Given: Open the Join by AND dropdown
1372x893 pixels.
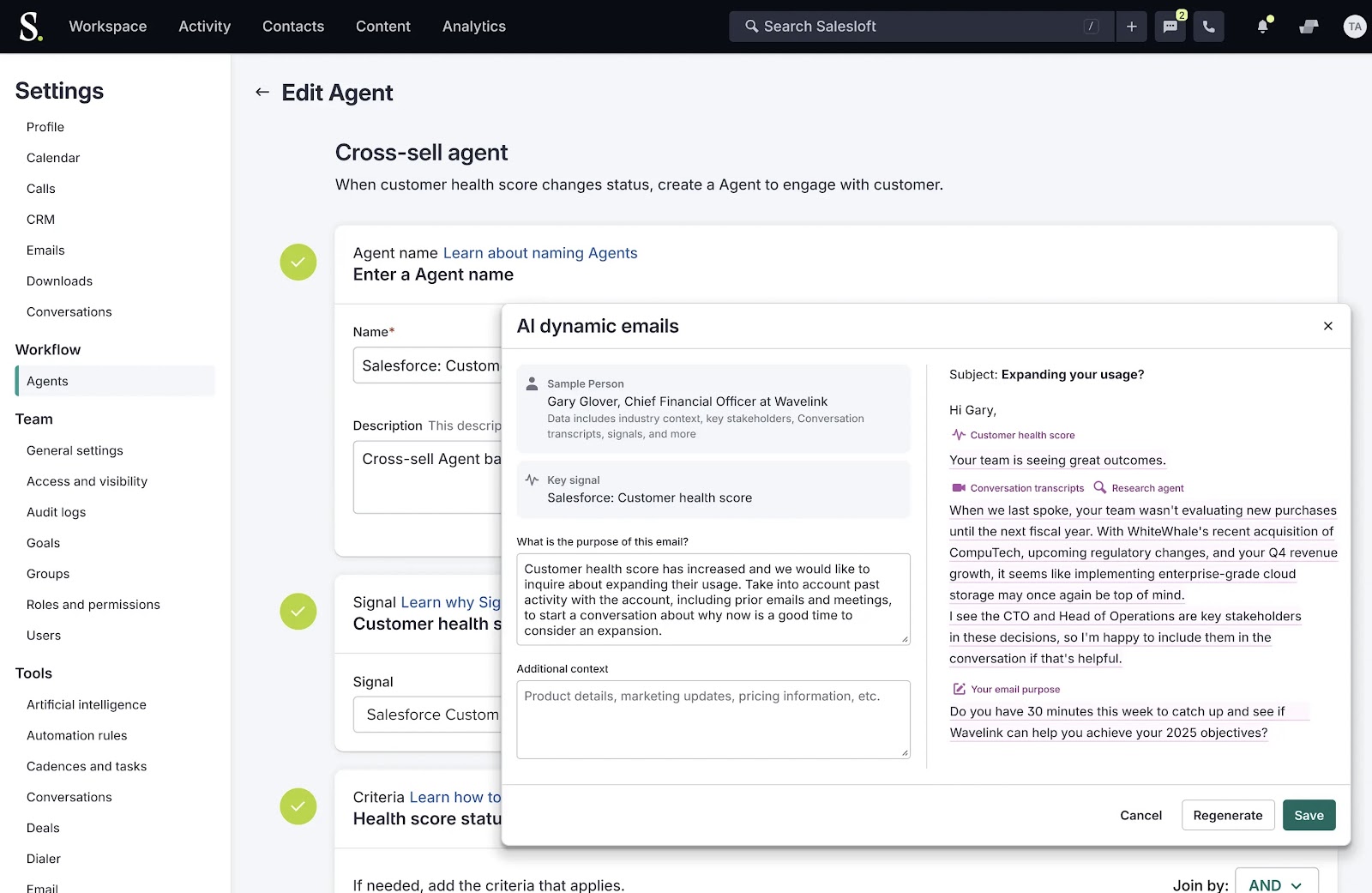Looking at the screenshot, I should [x=1276, y=882].
